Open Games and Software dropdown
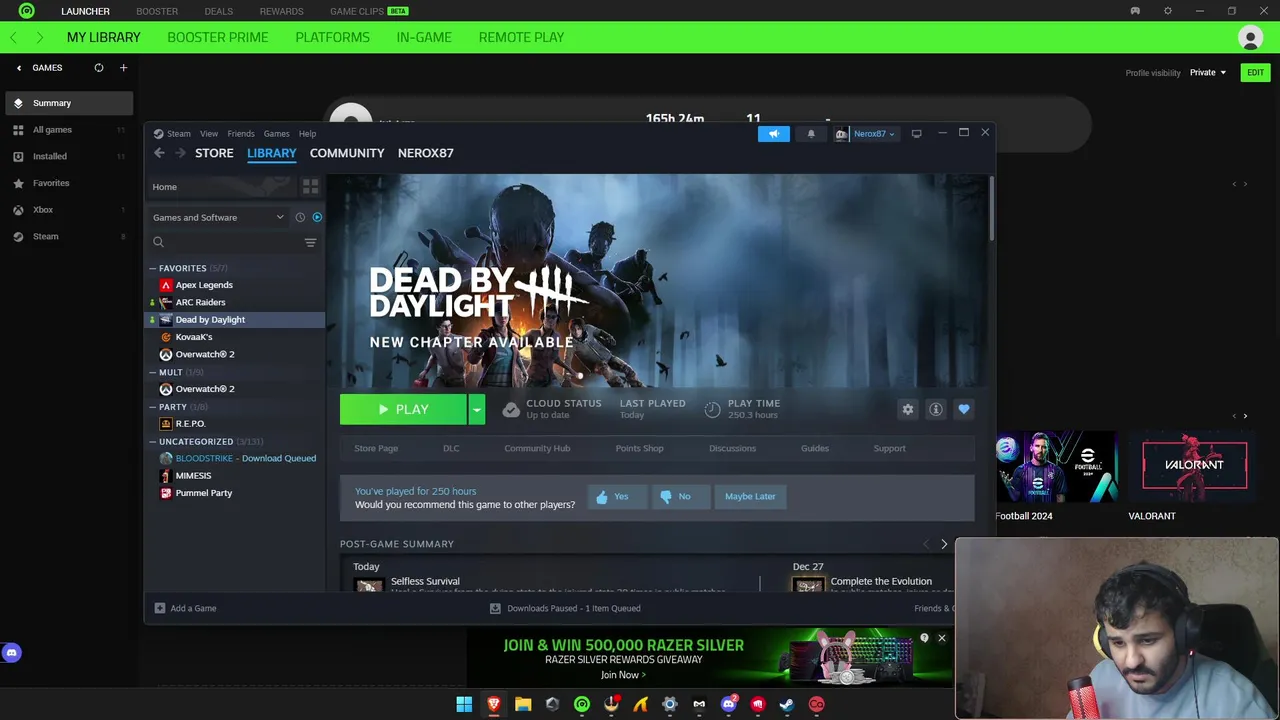 (218, 217)
